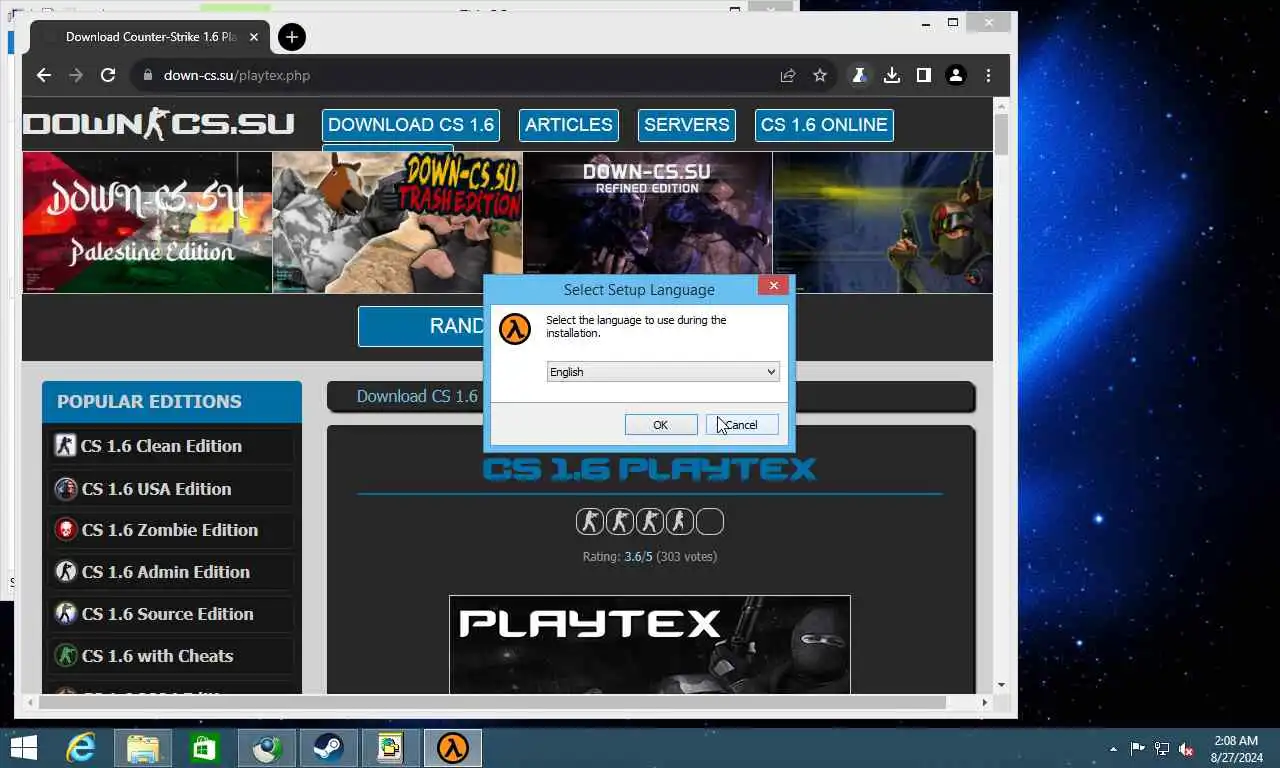Open the ARTICLES menu item

(568, 125)
